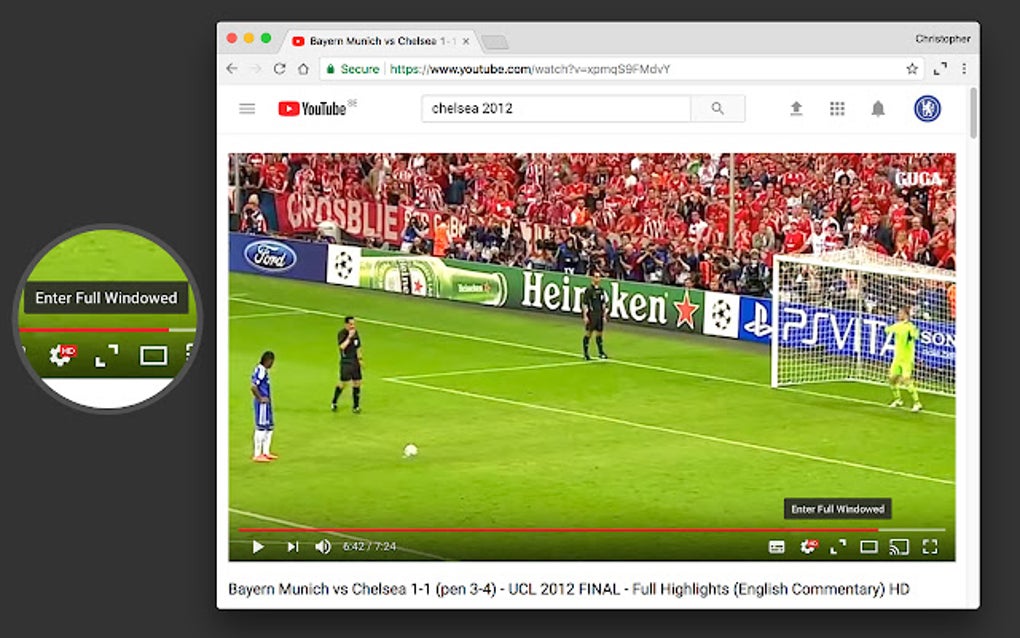Switch to theater mode

coord(867,546)
